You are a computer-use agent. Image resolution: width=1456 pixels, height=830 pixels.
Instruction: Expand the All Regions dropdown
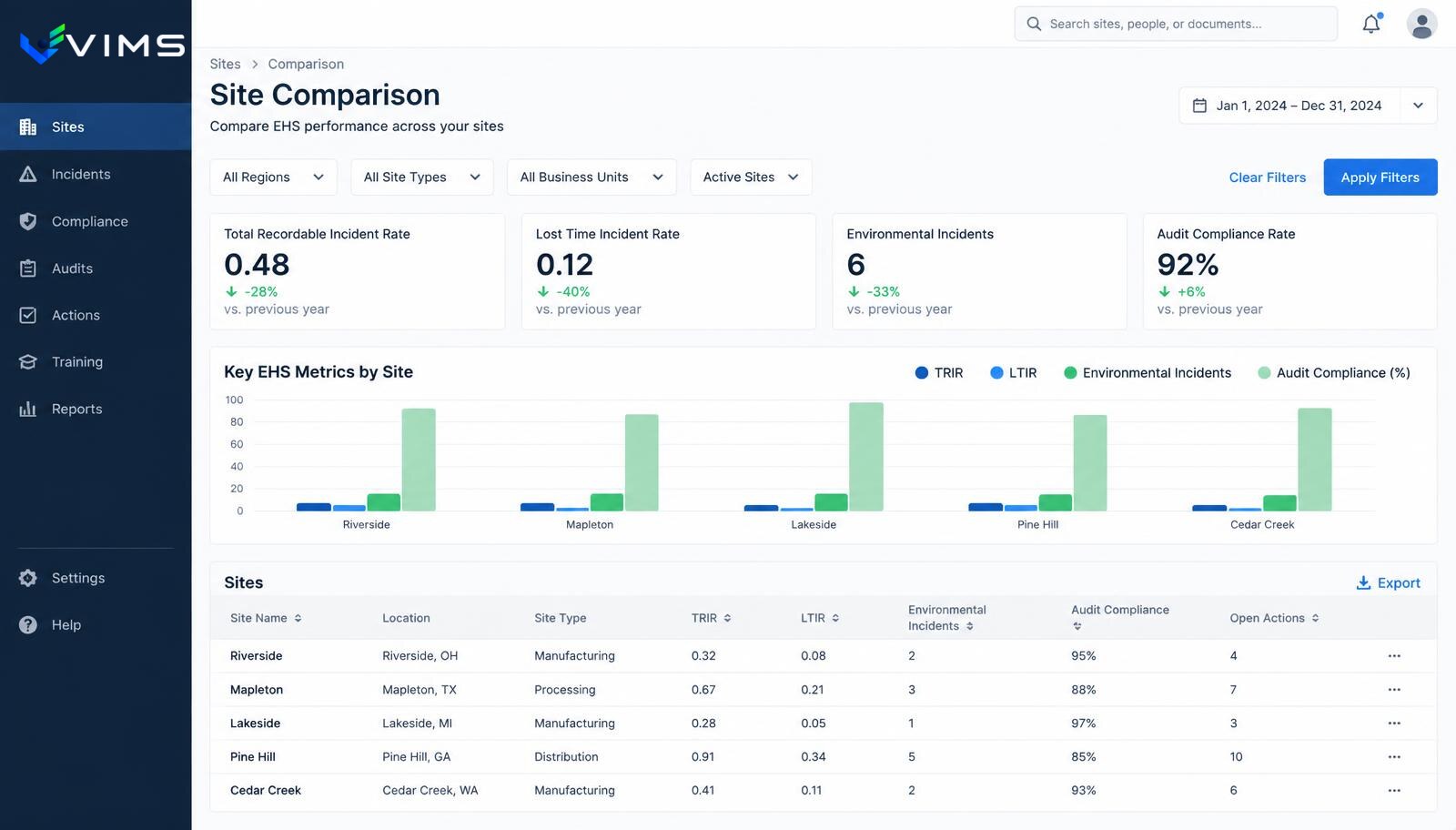click(273, 177)
